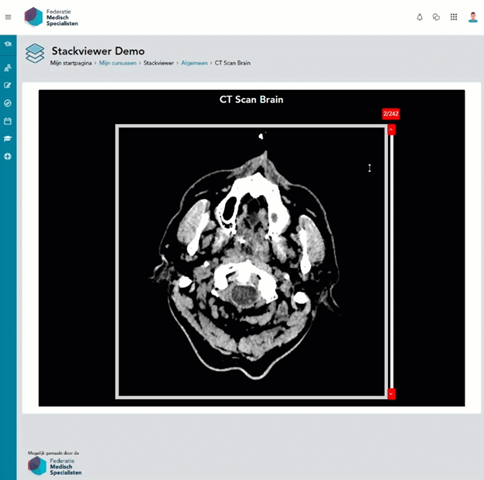Step to the next slice with down arrow
The image size is (484, 480).
[392, 394]
